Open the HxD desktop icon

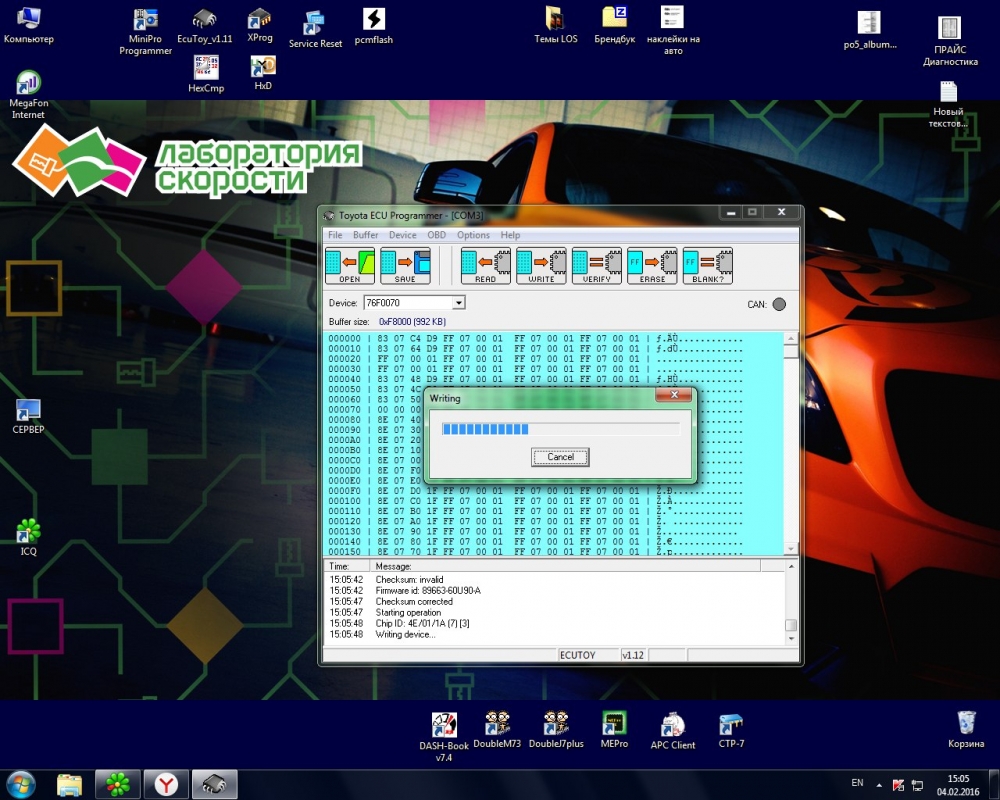pyautogui.click(x=263, y=73)
